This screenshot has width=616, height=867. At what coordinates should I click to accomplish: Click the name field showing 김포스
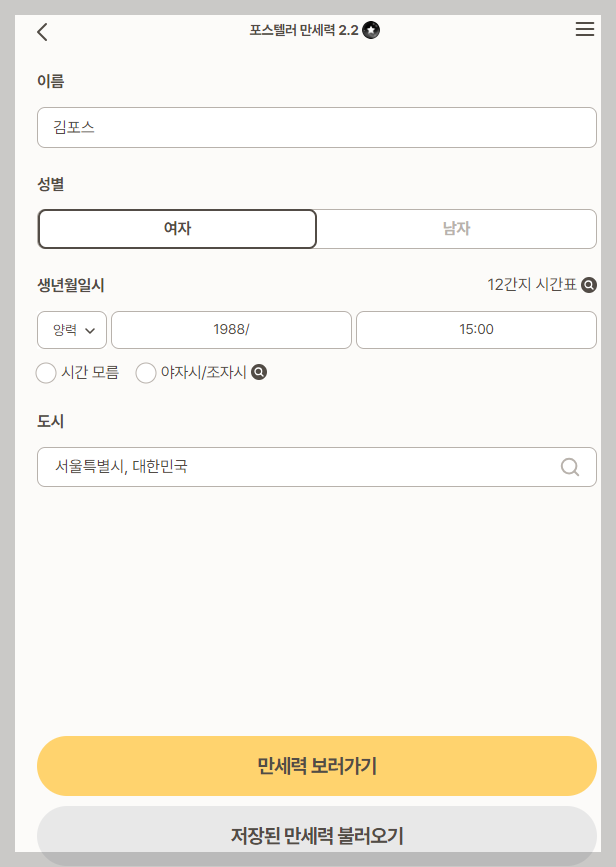(x=316, y=127)
